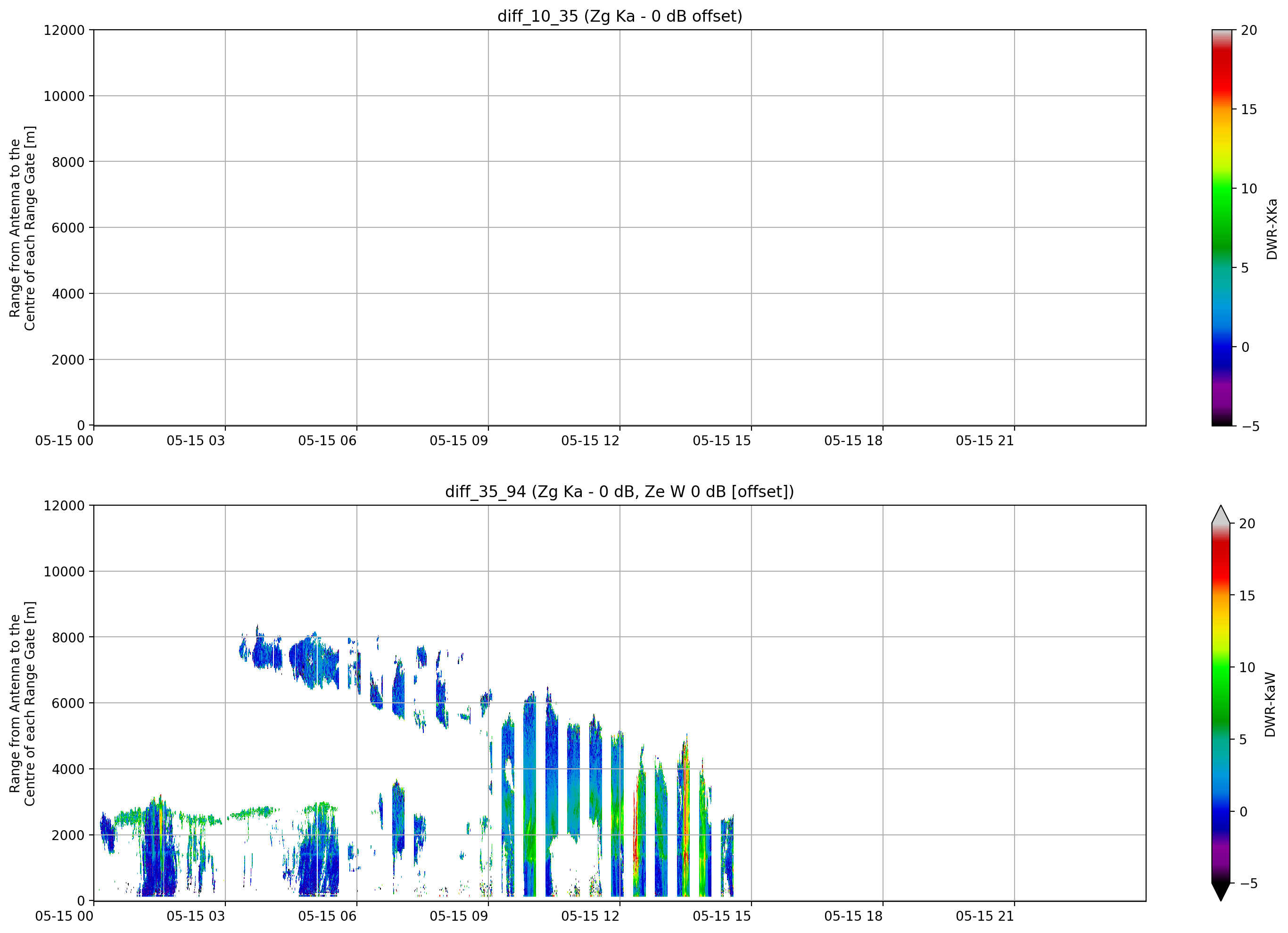The image size is (1288, 933).
Task: Click the "20" tick on the DWR-XKa colorbar
Action: pos(1249,30)
